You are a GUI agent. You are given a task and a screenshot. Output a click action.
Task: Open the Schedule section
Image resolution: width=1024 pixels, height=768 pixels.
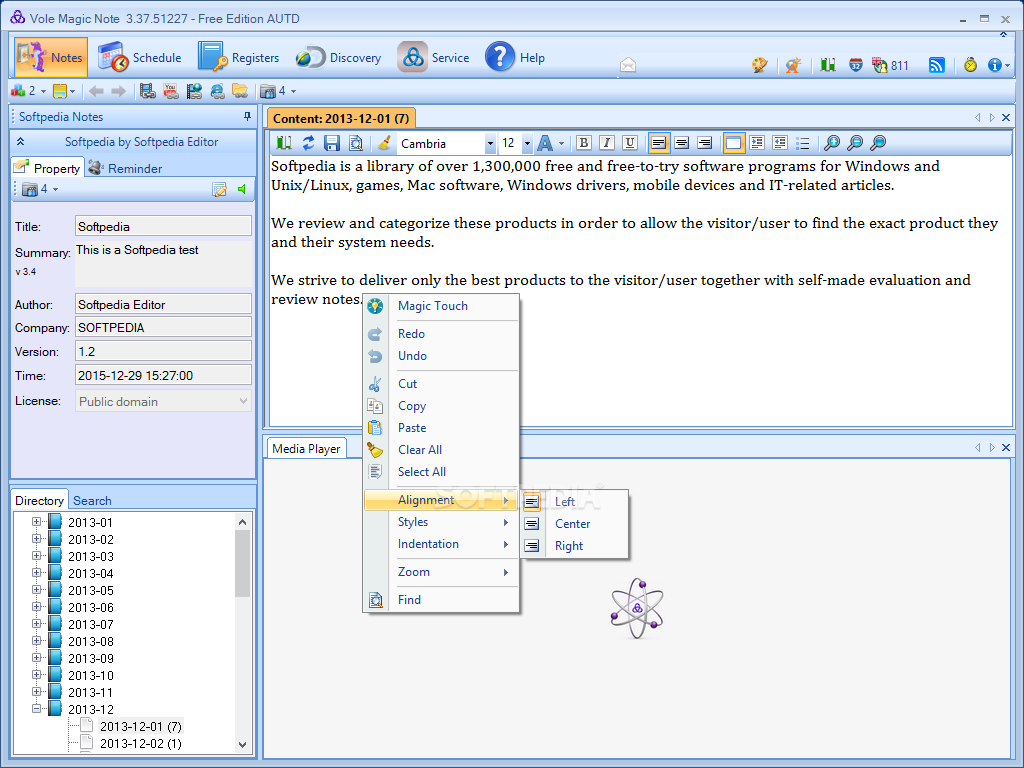tap(140, 57)
